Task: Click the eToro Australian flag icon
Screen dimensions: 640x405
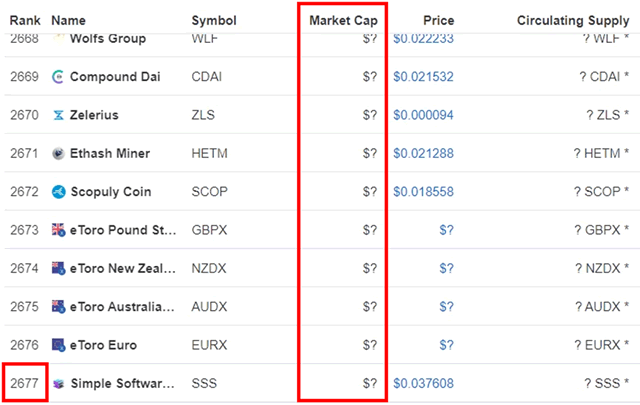Action: click(58, 307)
